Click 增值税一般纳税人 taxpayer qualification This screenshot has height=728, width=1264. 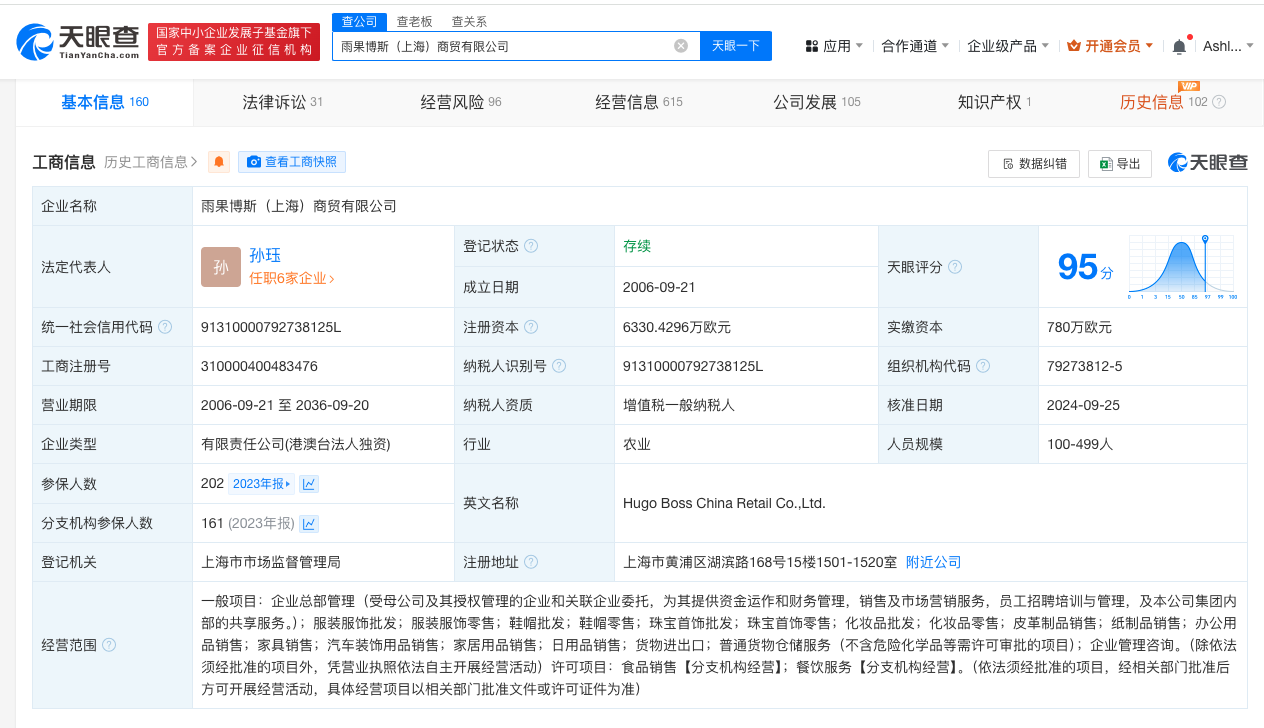click(x=678, y=405)
